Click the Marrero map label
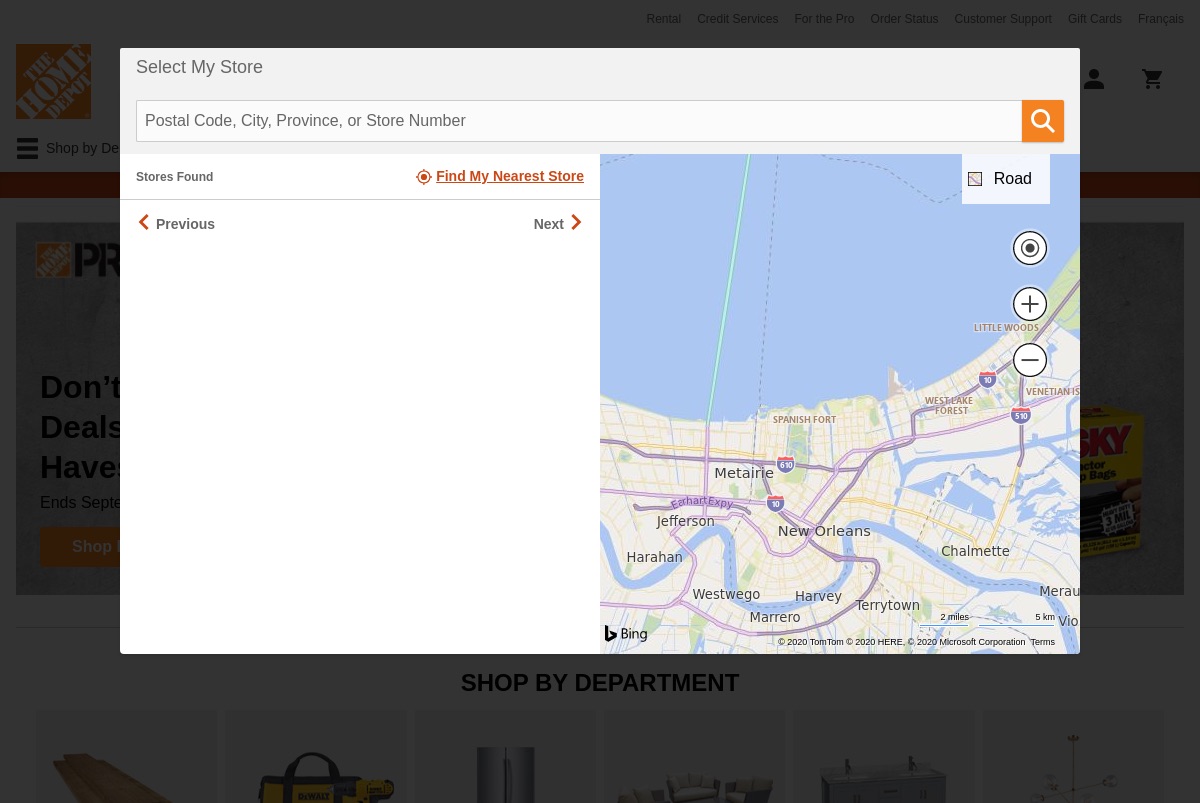 click(775, 617)
